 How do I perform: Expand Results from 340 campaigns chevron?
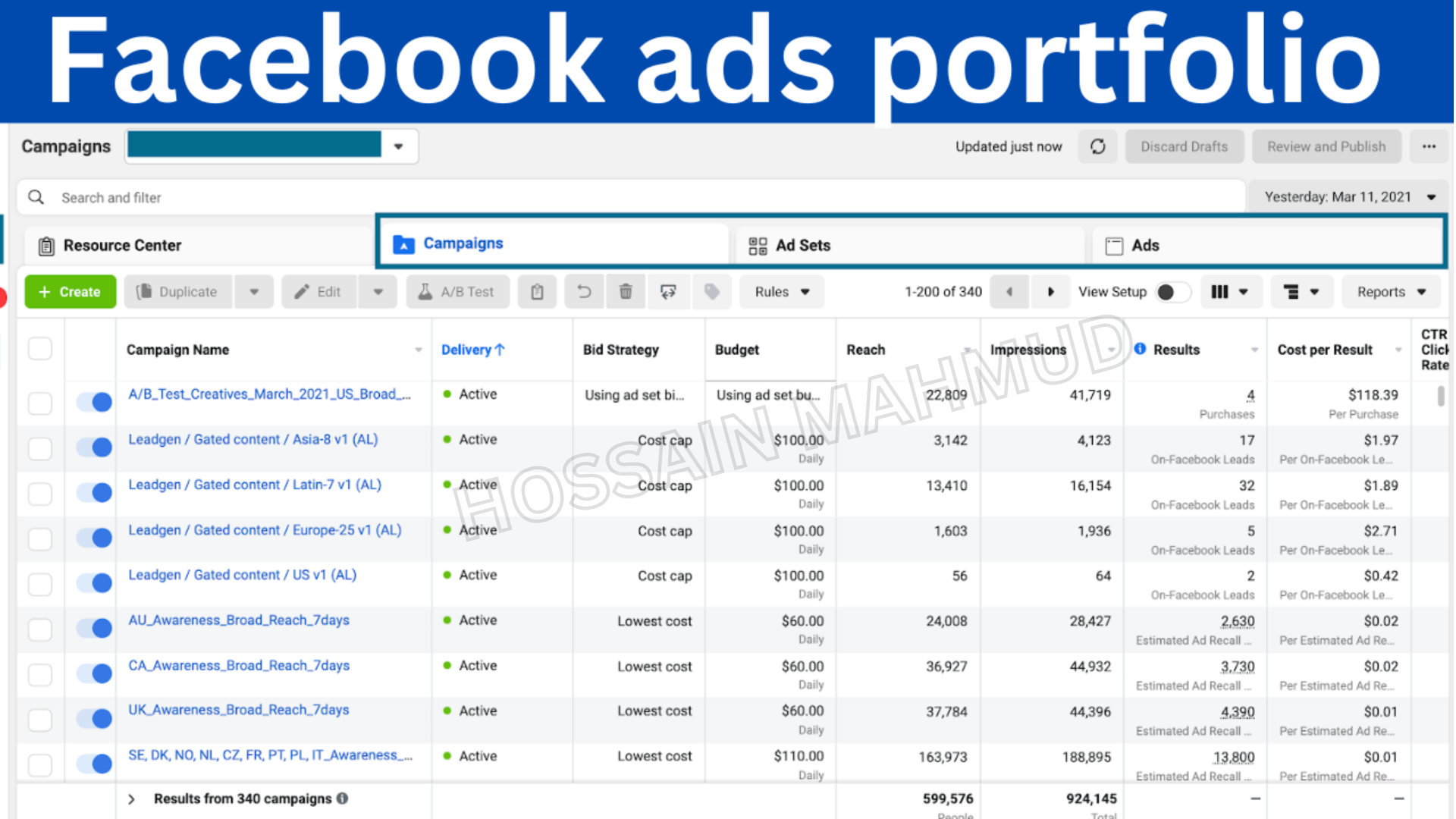[x=131, y=799]
